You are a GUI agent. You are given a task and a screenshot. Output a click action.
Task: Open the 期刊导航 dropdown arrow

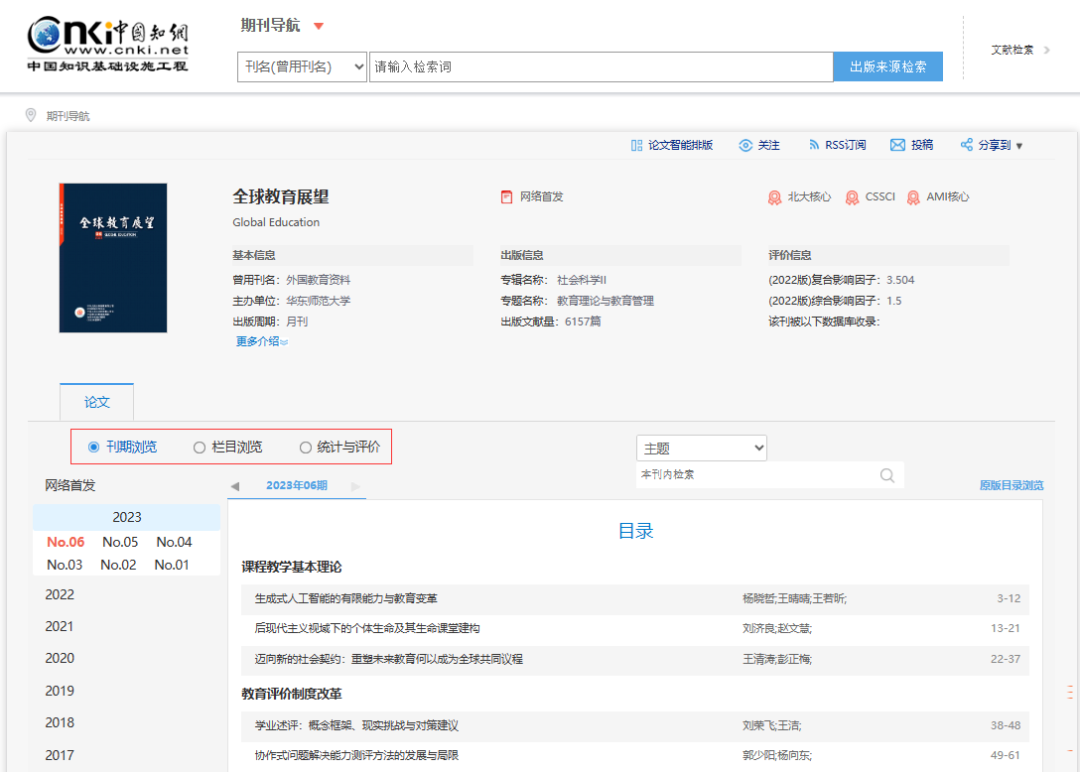pos(318,26)
